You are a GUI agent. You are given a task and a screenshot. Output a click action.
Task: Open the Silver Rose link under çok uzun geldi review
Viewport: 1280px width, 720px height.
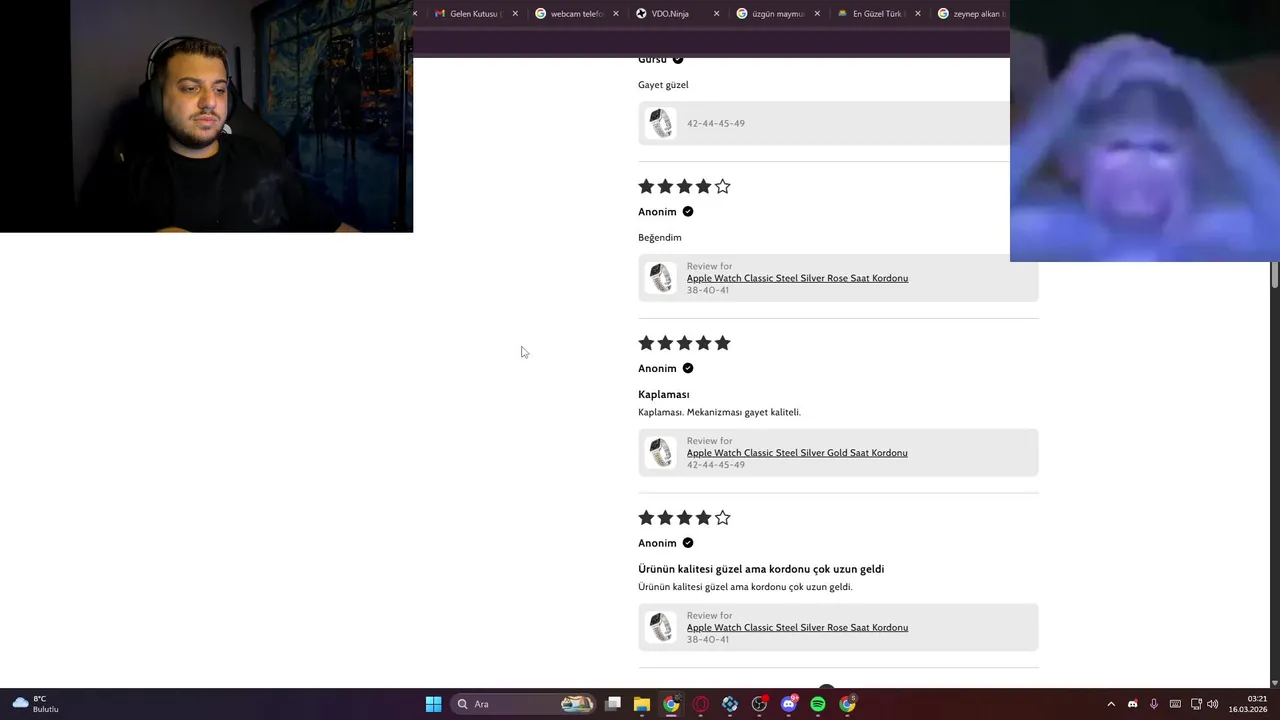tap(797, 628)
